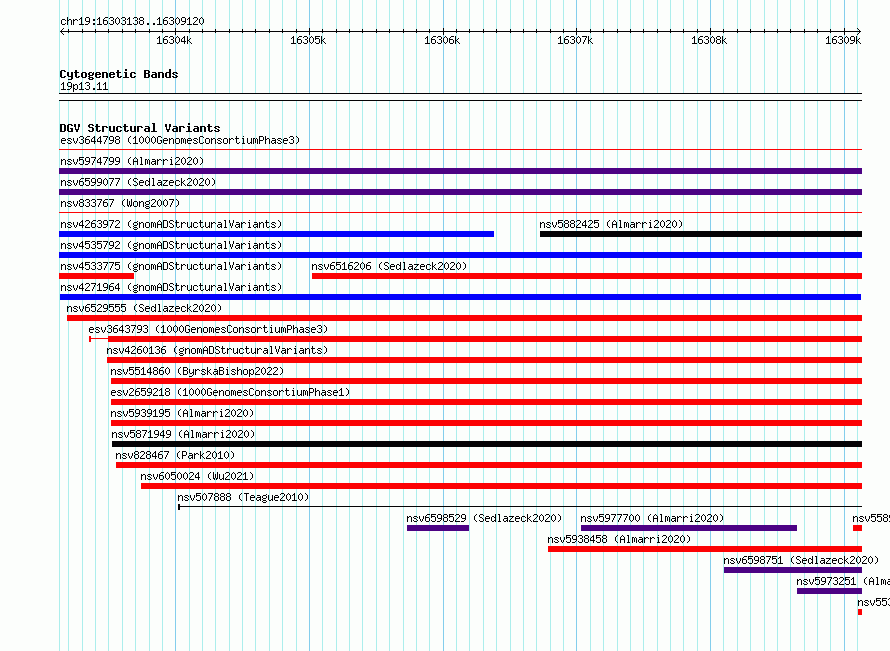The width and height of the screenshot is (890, 651).
Task: Click the esv3643793 1000GenomesConsortiumPhase3 label
Action: tap(208, 329)
